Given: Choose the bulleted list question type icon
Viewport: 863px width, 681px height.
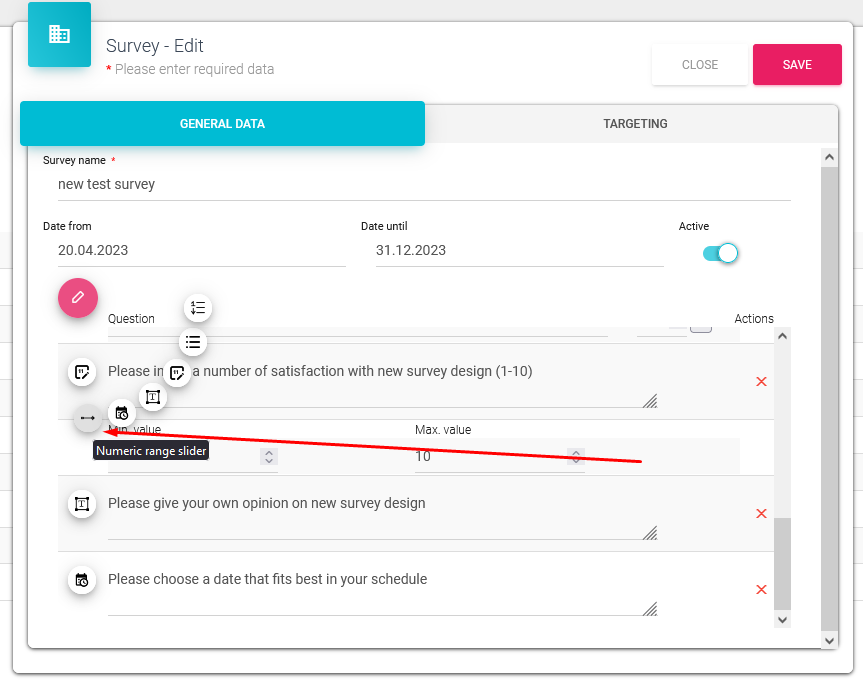Looking at the screenshot, I should coord(193,342).
